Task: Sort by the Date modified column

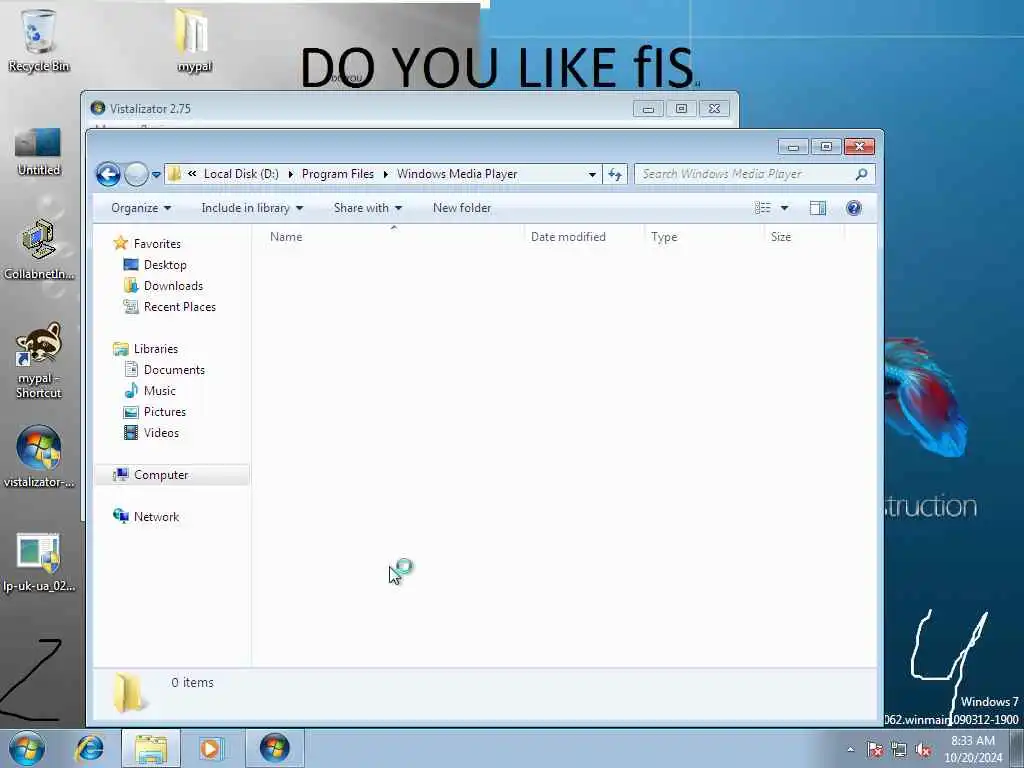Action: (584, 237)
